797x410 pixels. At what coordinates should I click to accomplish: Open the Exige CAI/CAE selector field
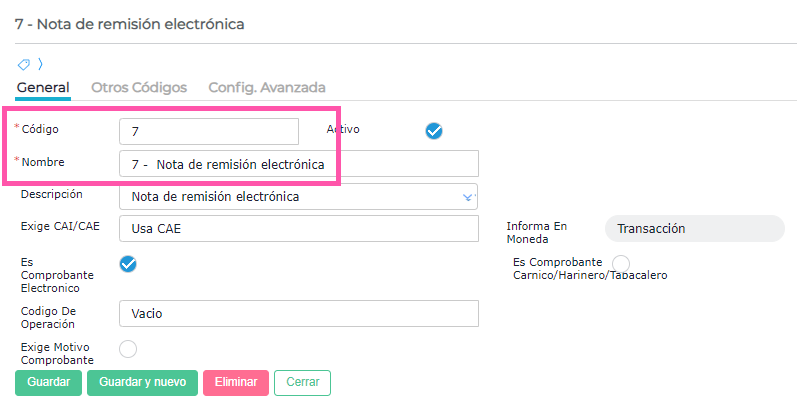point(298,229)
